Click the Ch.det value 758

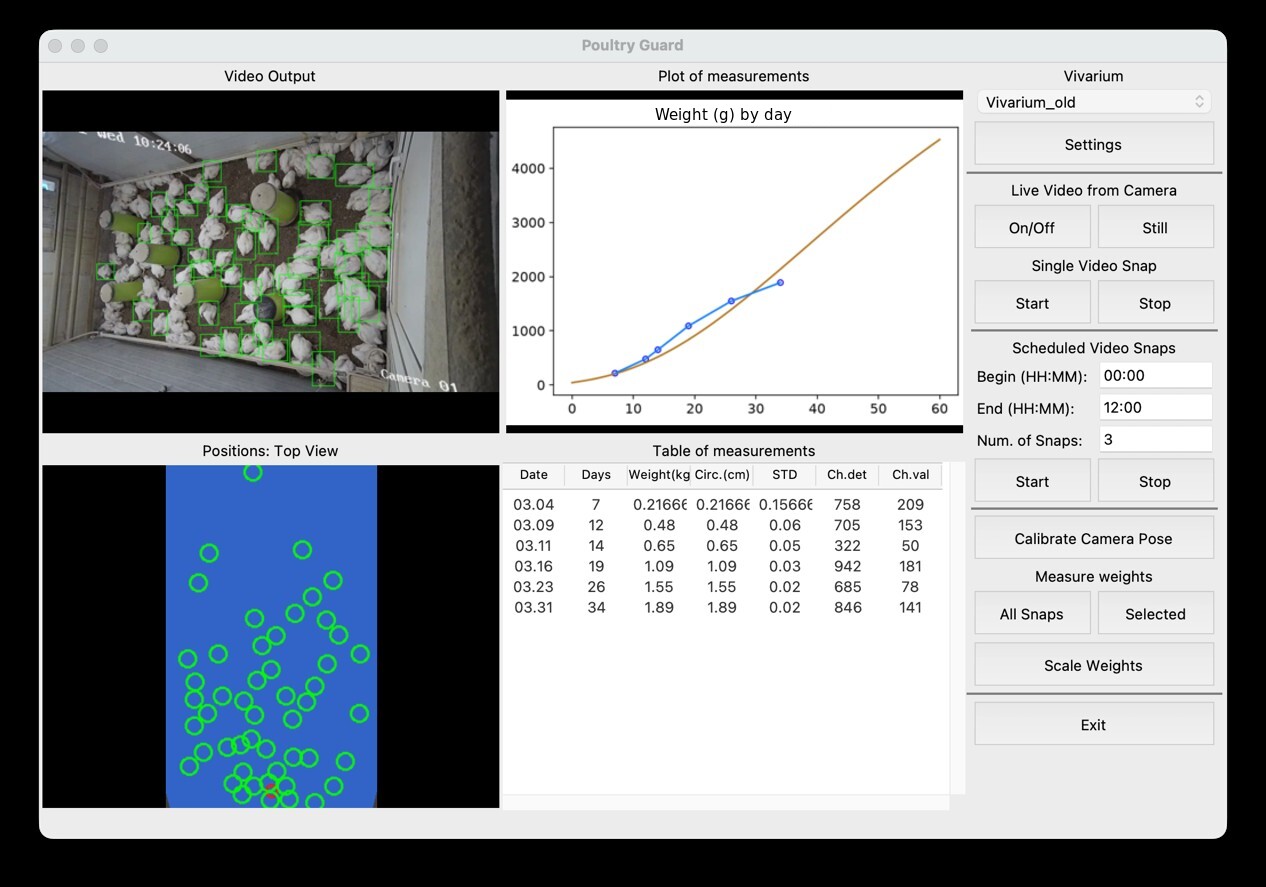point(847,505)
